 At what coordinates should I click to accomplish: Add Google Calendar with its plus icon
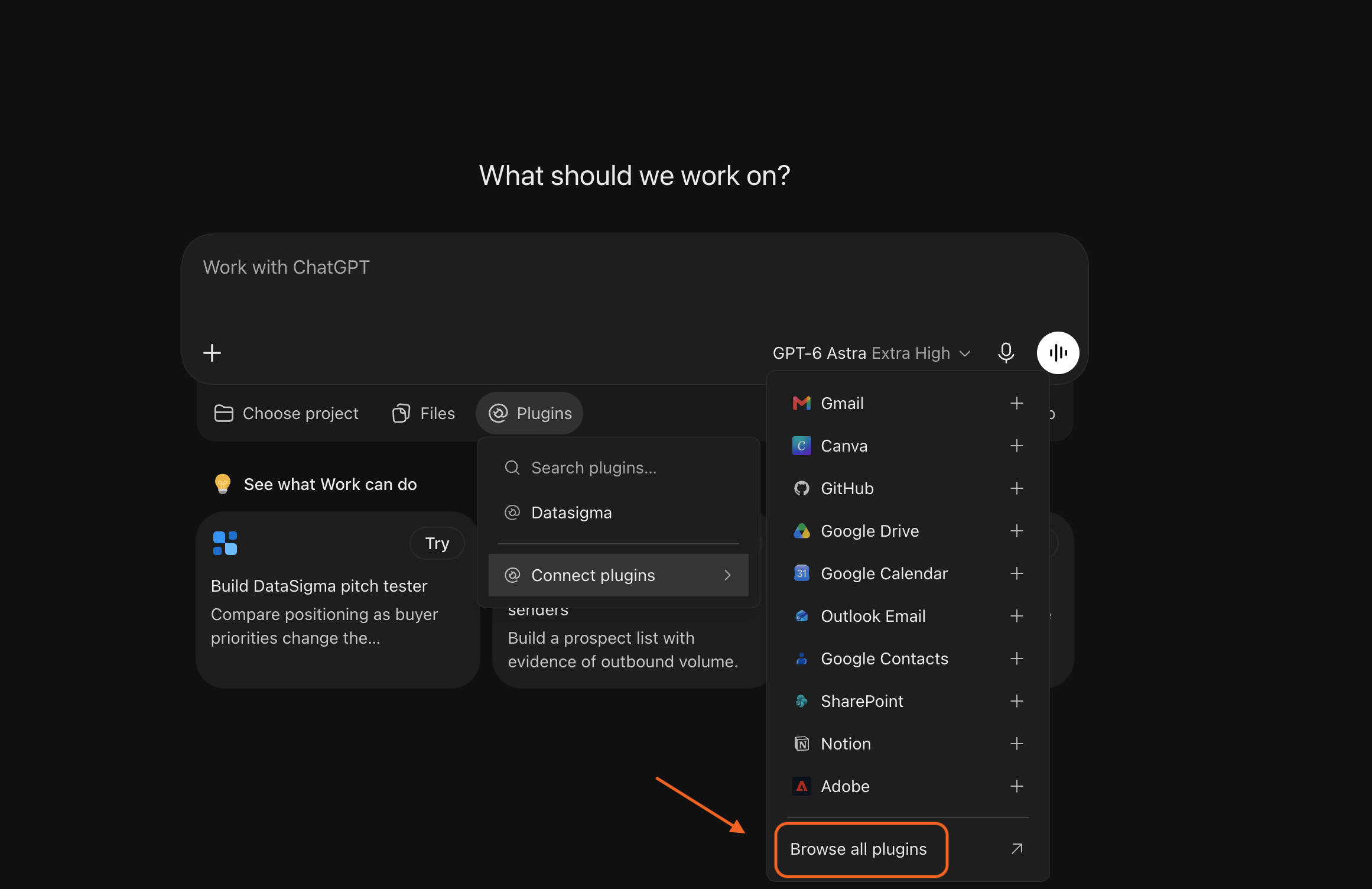coord(1016,573)
